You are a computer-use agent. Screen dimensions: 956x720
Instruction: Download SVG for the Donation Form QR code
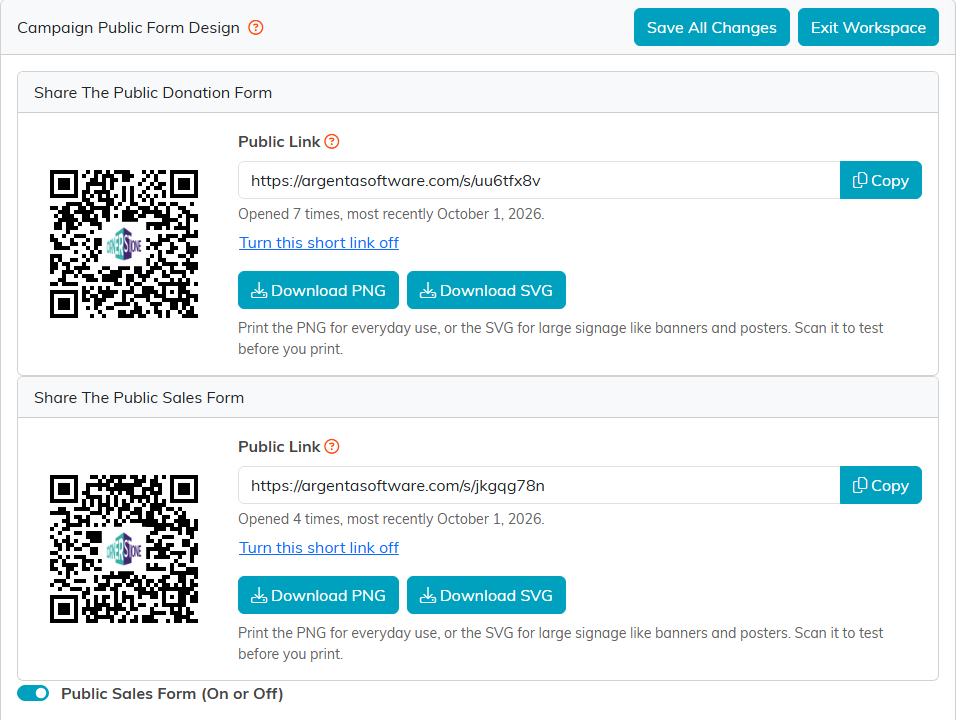[487, 290]
